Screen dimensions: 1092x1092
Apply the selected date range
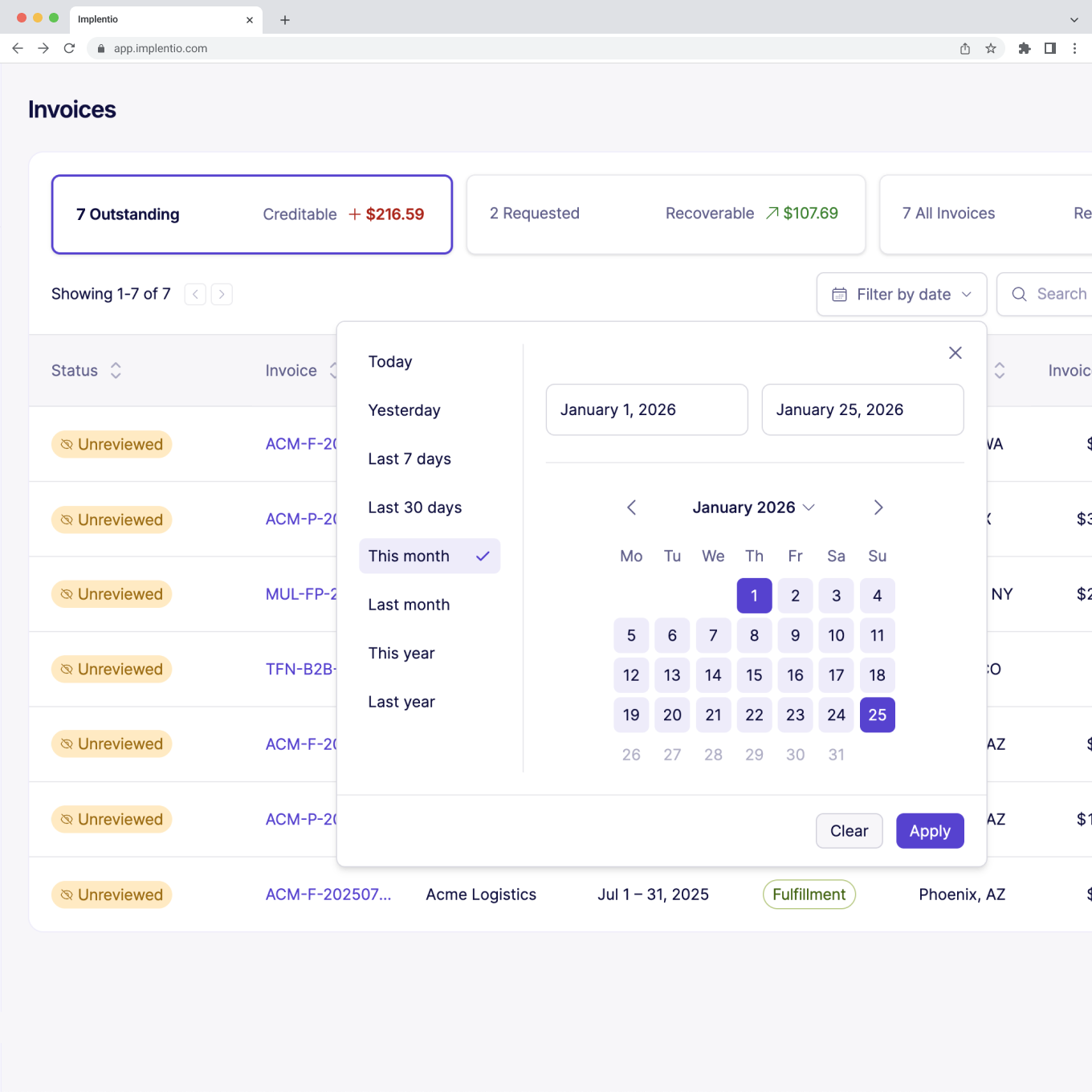[930, 830]
